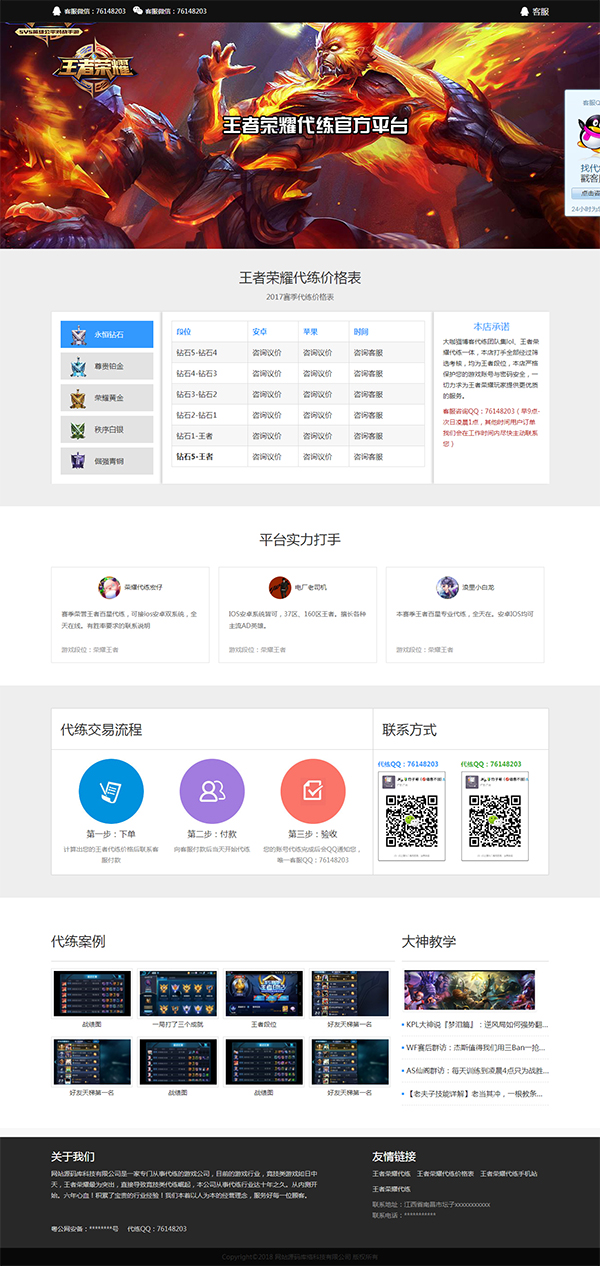
Task: Click the QQ penguin in floating support widget
Action: coord(591,134)
